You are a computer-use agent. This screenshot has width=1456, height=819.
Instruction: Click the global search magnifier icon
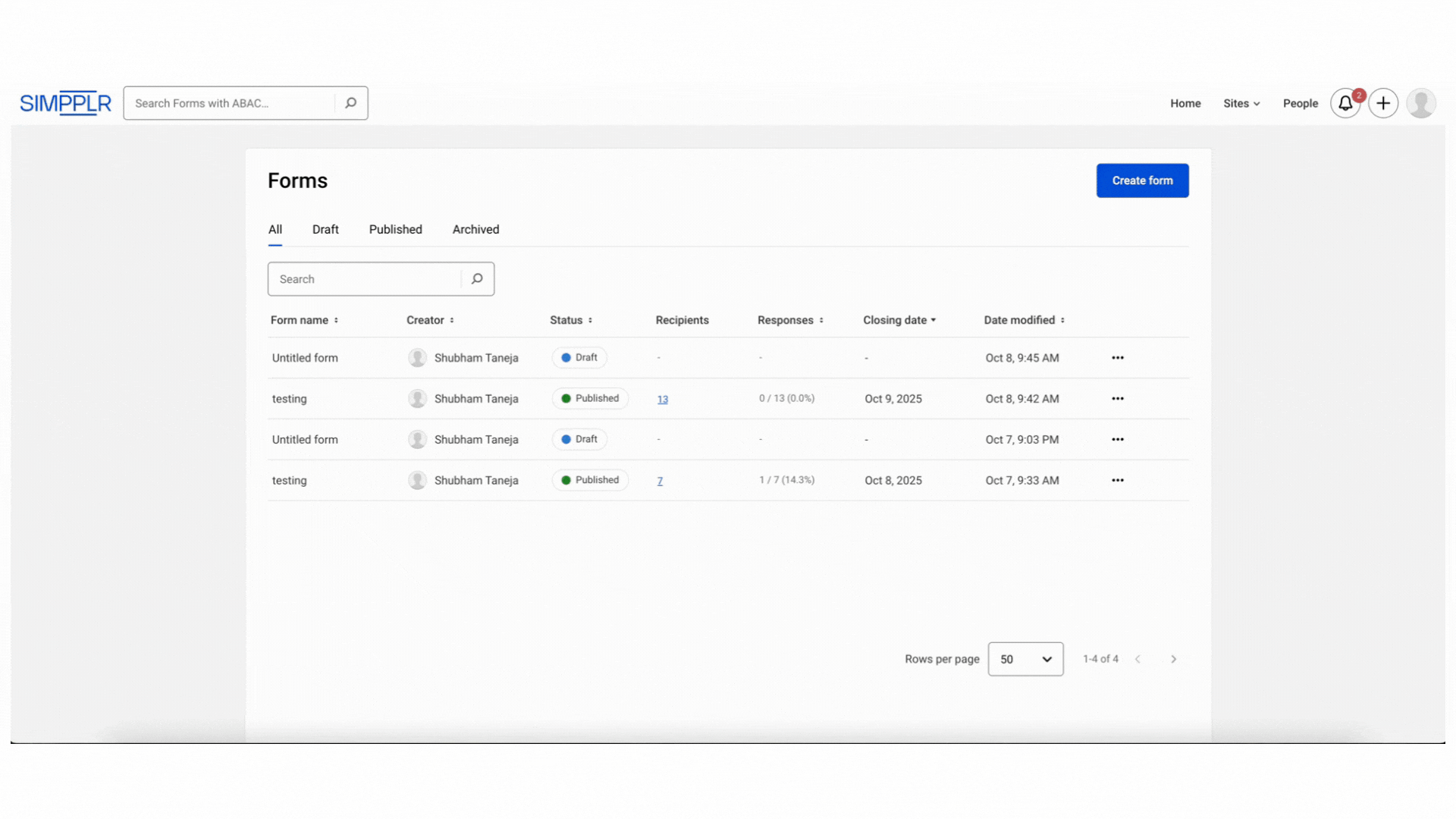(350, 103)
